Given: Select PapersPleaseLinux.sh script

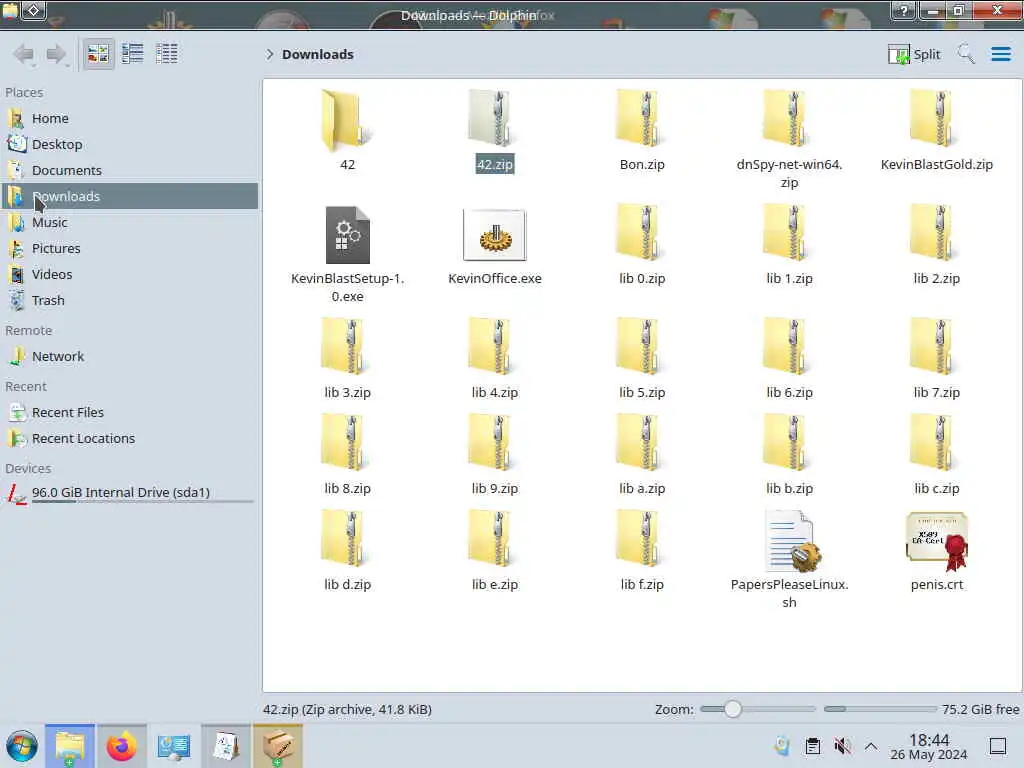Looking at the screenshot, I should pos(790,559).
